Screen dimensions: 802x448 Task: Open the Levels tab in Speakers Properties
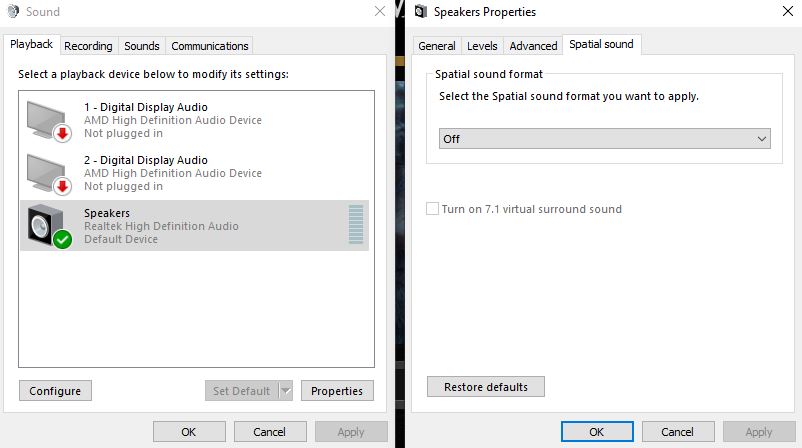point(482,46)
